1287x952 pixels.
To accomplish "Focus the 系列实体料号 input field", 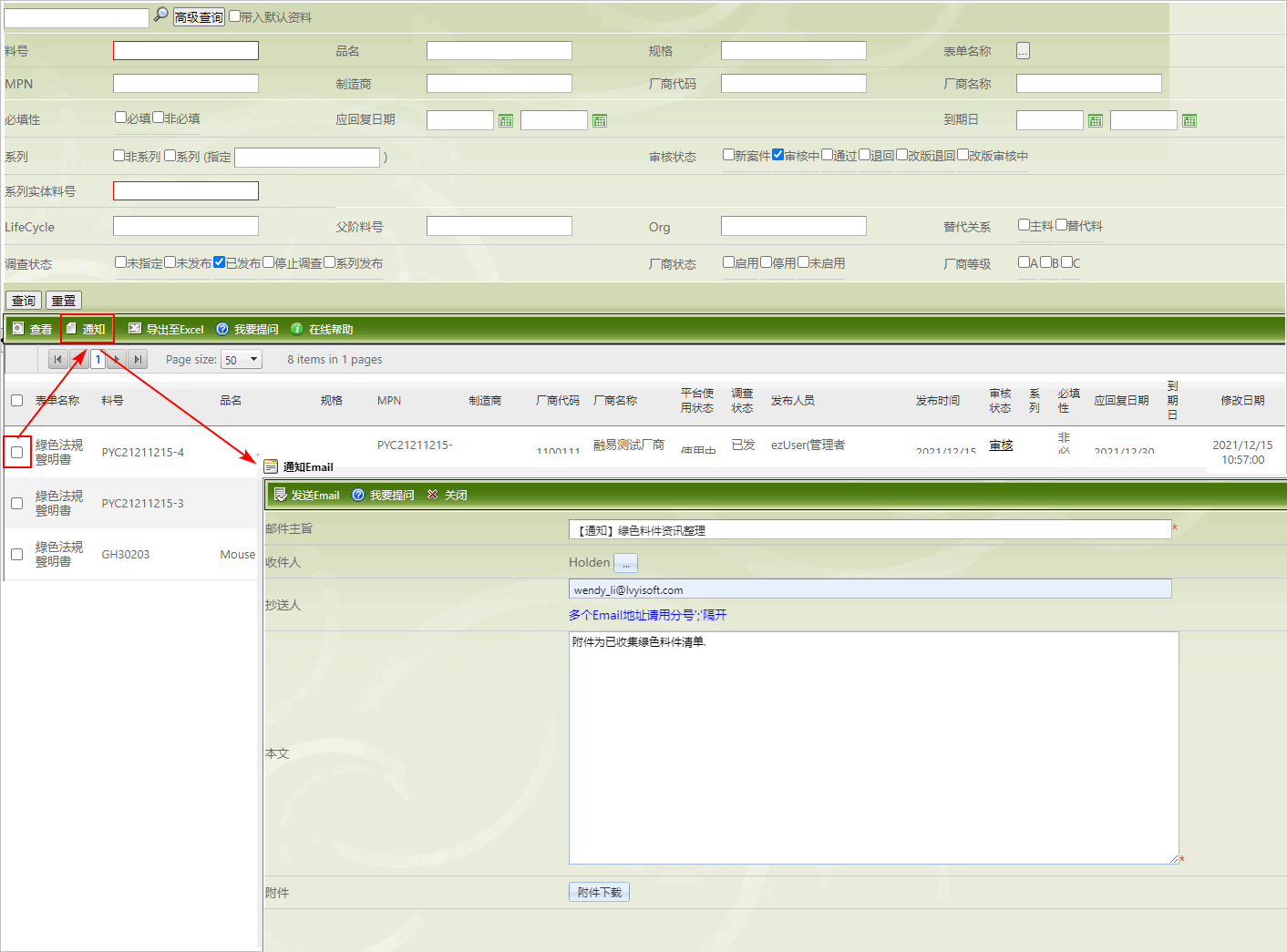I will 186,191.
